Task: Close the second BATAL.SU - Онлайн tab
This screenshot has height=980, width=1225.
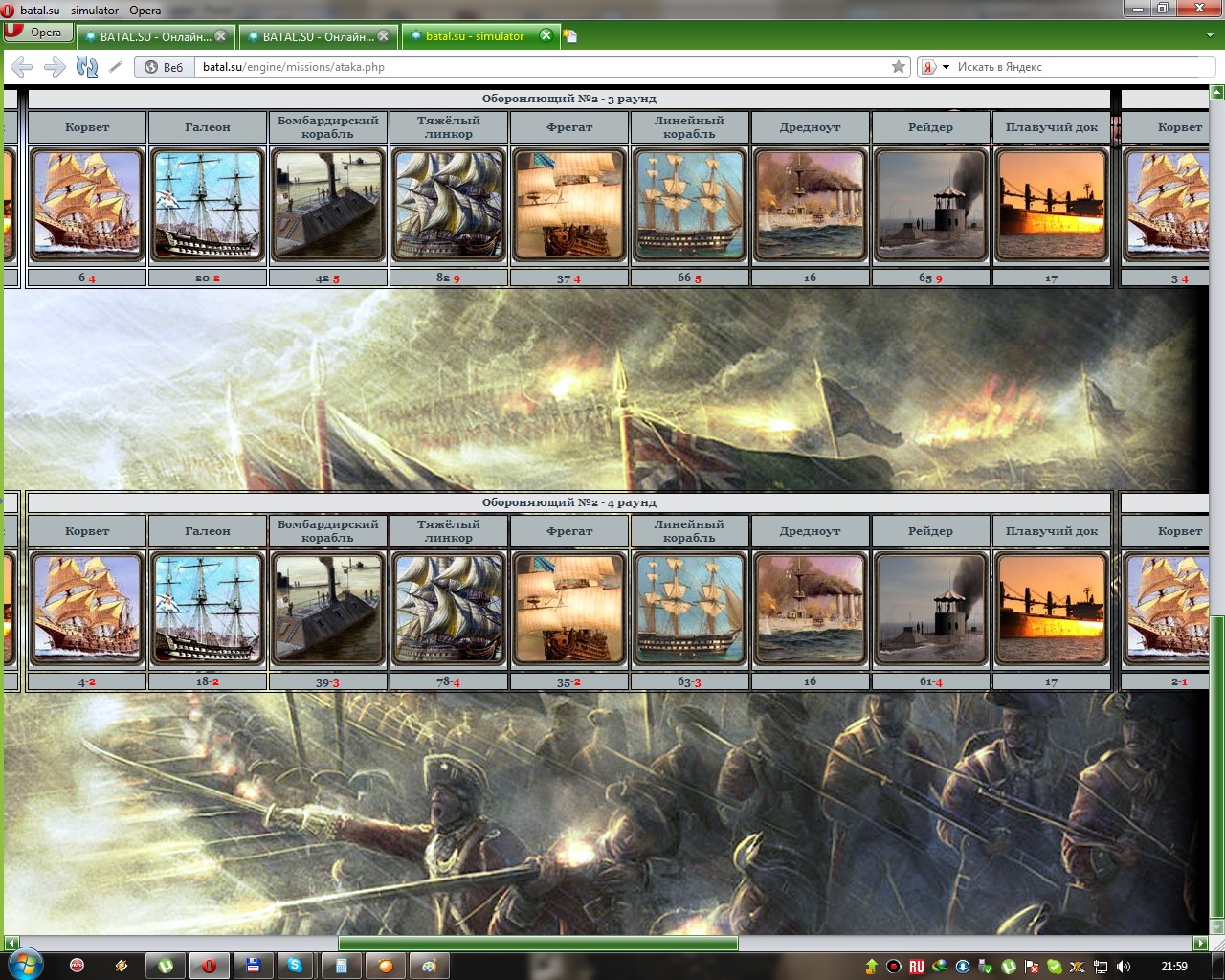Action: click(x=384, y=36)
